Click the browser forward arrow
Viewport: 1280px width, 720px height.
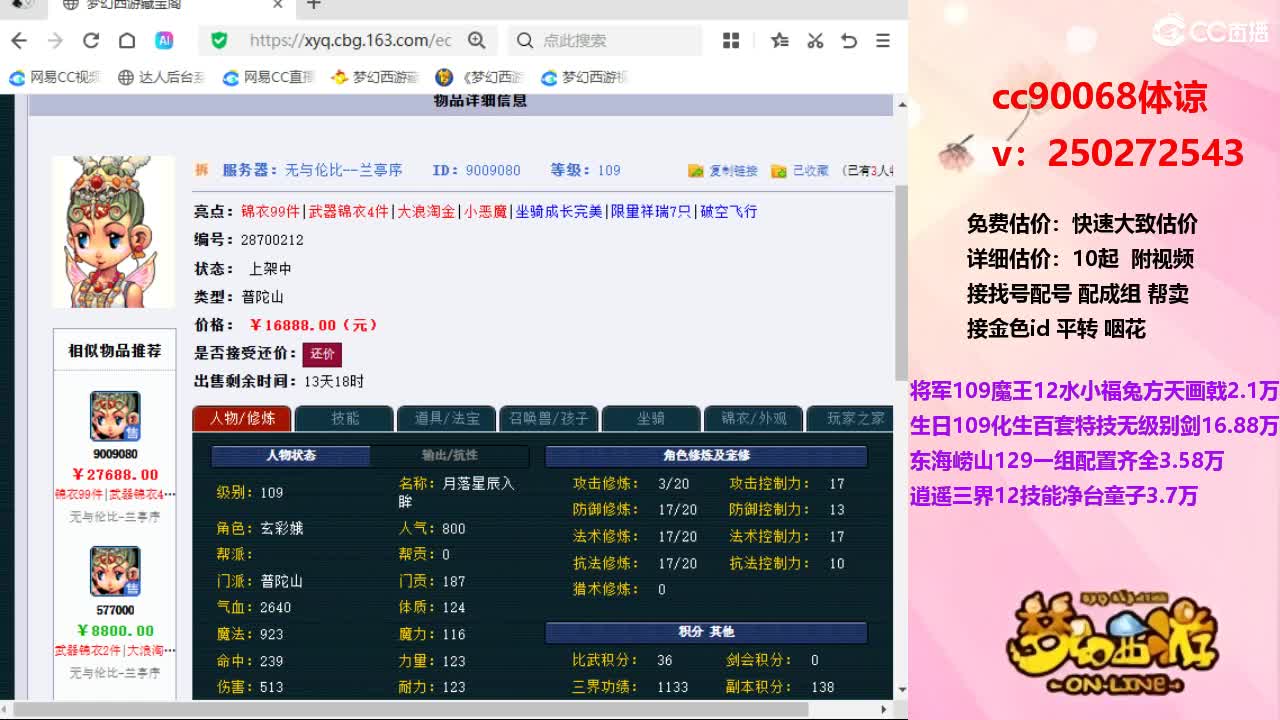[x=55, y=40]
